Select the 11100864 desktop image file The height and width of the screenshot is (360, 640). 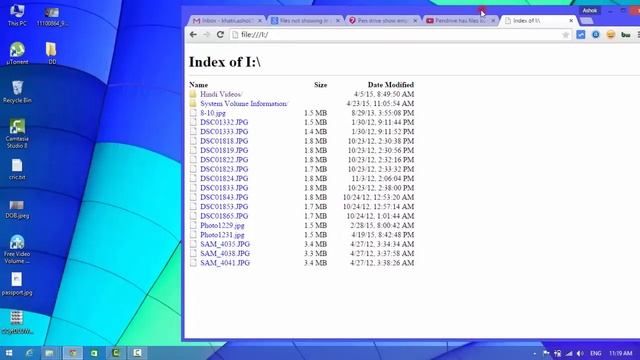52,16
